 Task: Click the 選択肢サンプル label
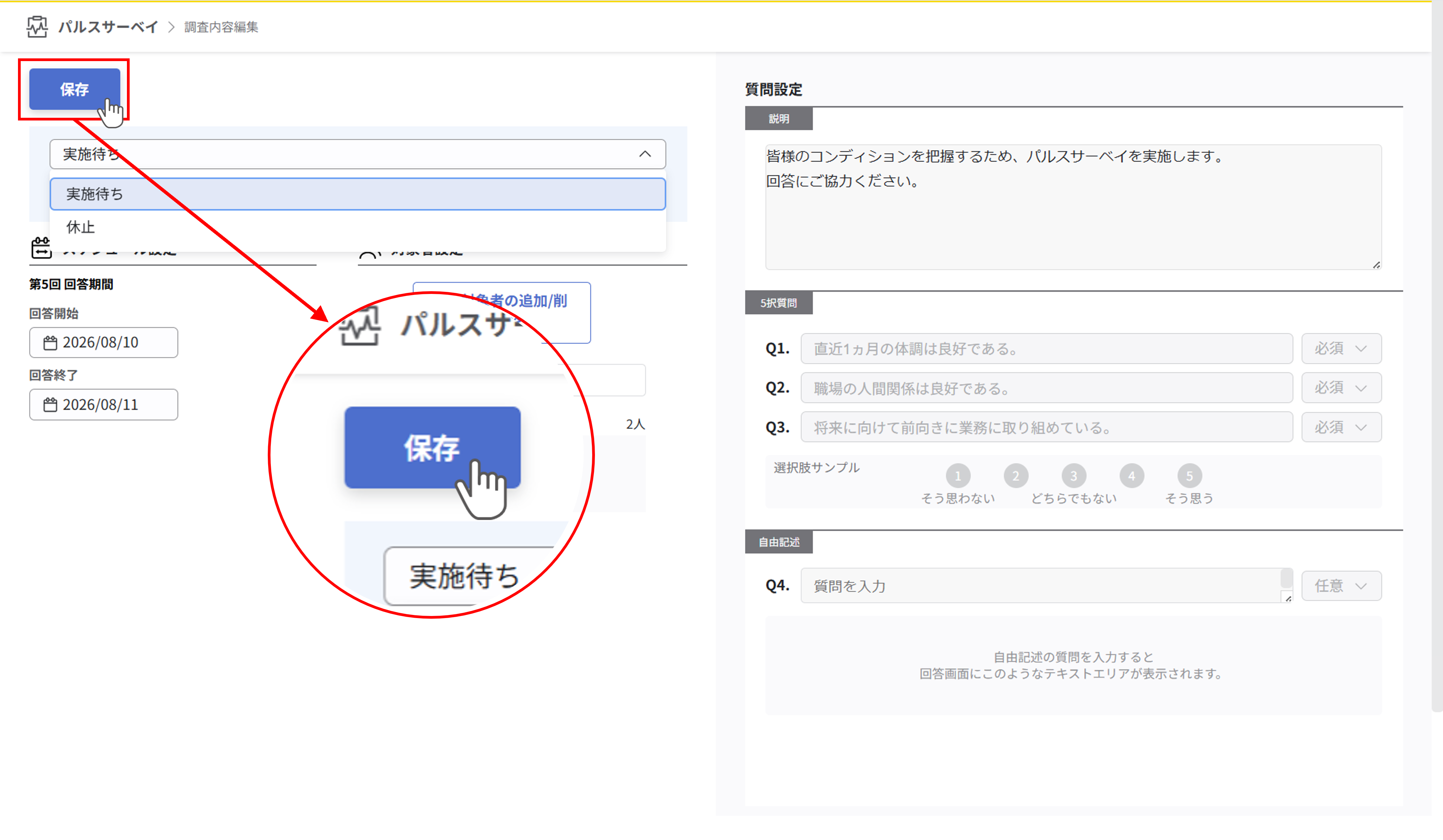tap(817, 468)
